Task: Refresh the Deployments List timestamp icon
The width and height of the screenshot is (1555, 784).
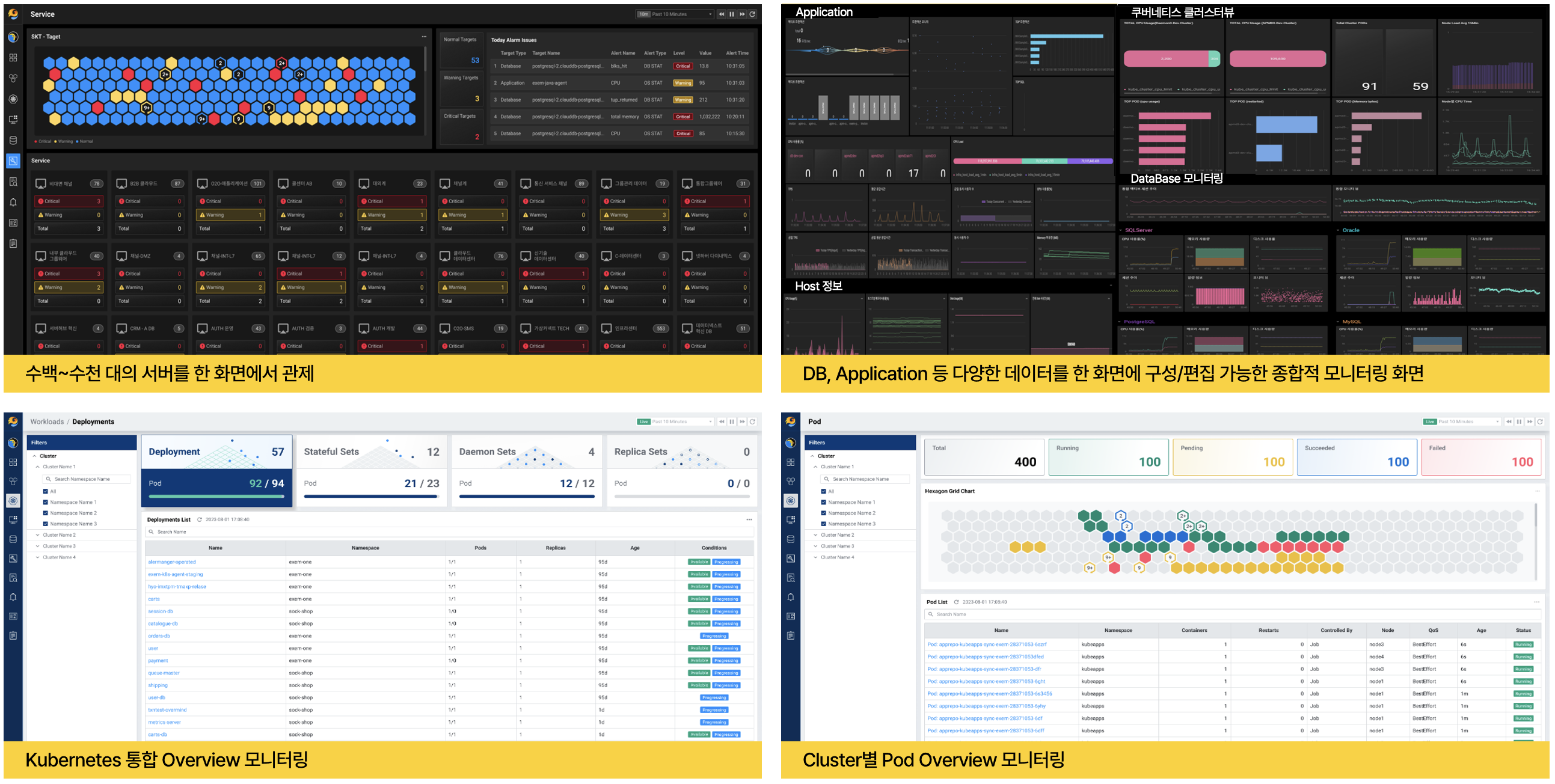Action: click(199, 519)
